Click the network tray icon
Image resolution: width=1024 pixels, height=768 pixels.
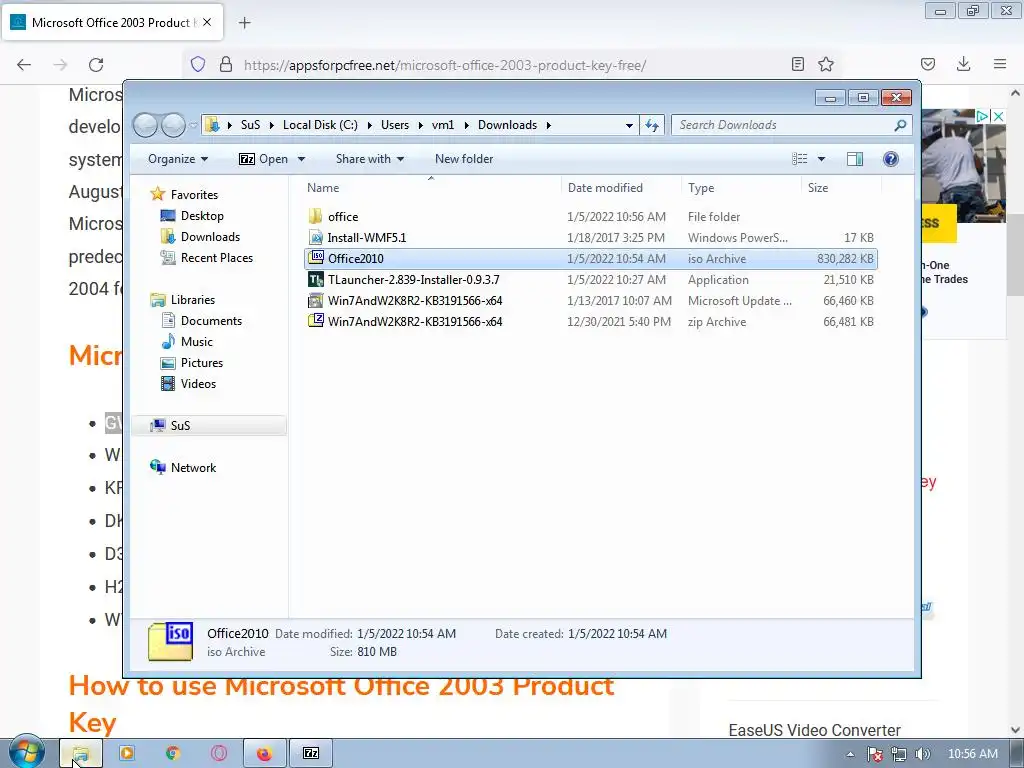(x=899, y=754)
